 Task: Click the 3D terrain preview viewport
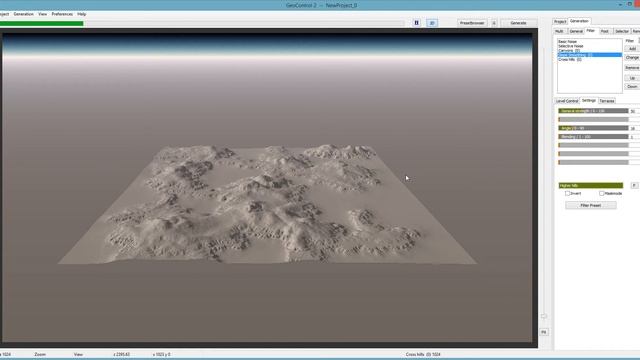pyautogui.click(x=267, y=188)
